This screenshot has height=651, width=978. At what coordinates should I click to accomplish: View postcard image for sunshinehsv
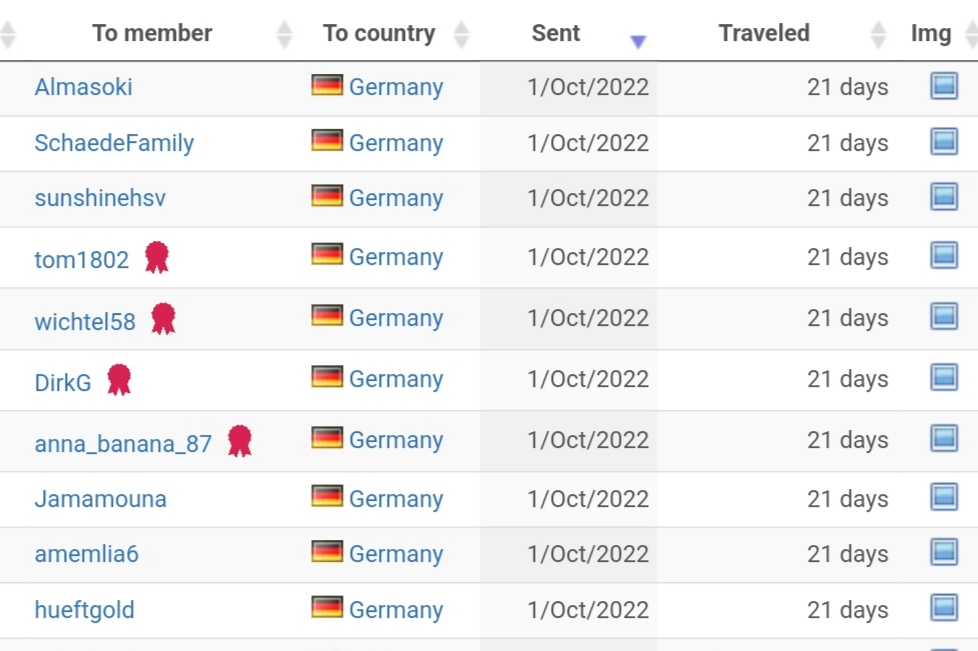944,196
